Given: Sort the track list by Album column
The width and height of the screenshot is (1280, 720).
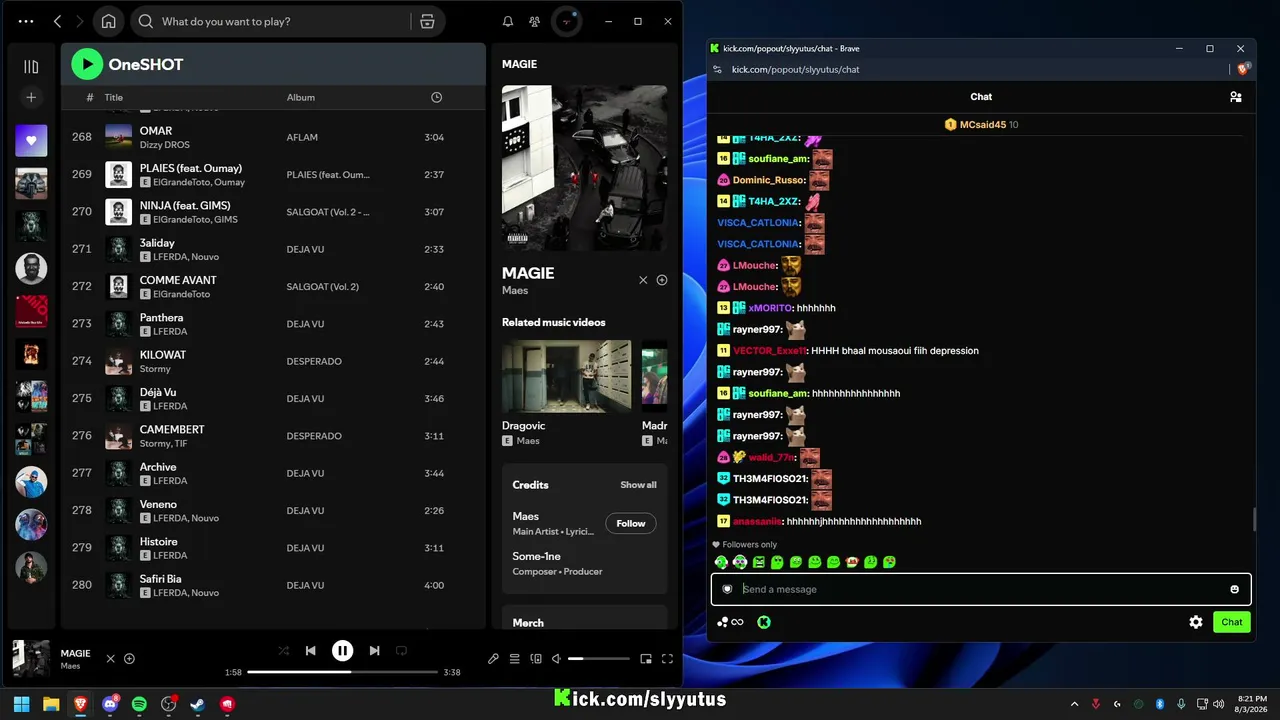Looking at the screenshot, I should coord(301,97).
